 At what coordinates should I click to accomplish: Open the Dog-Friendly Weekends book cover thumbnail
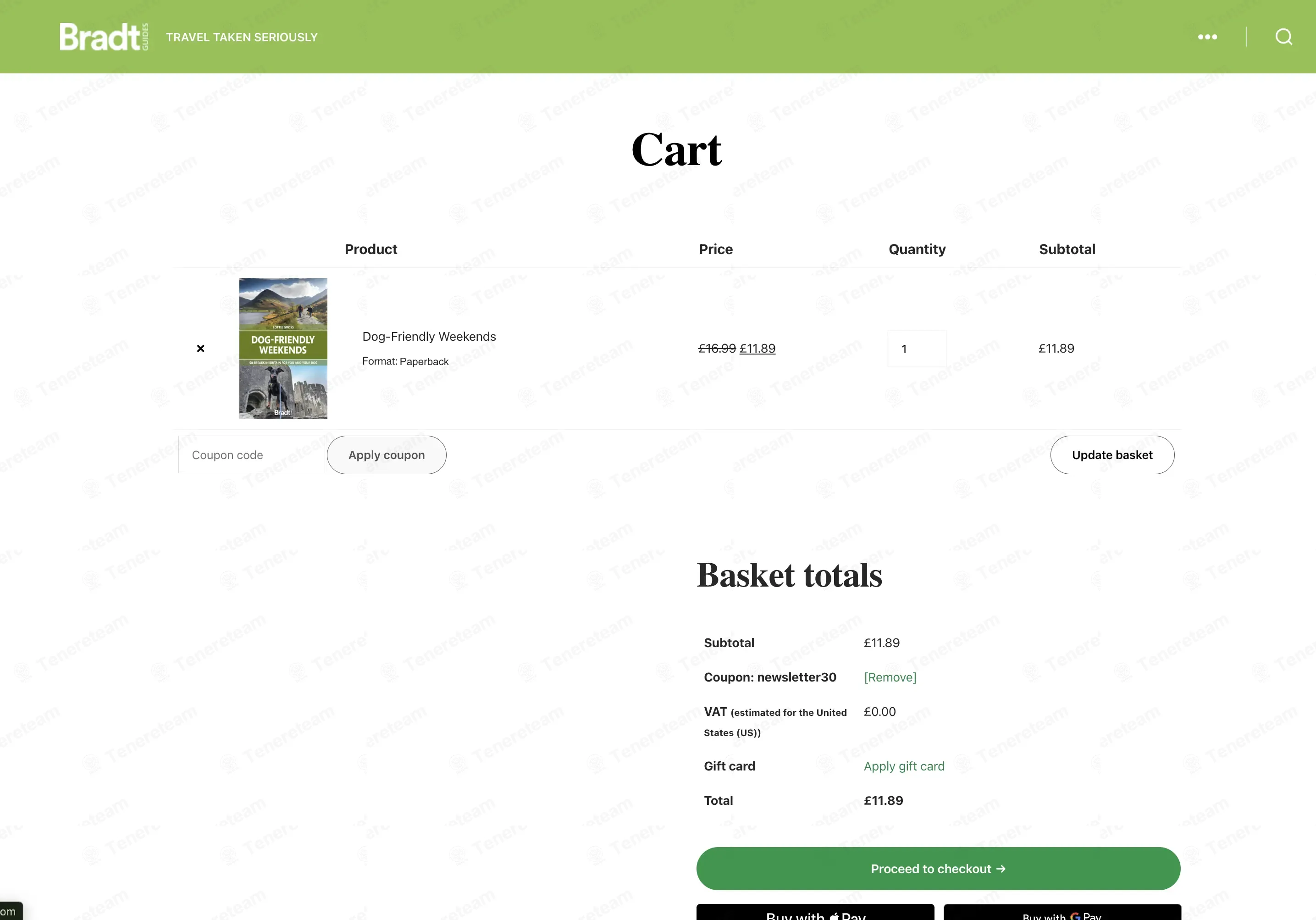[x=283, y=348]
